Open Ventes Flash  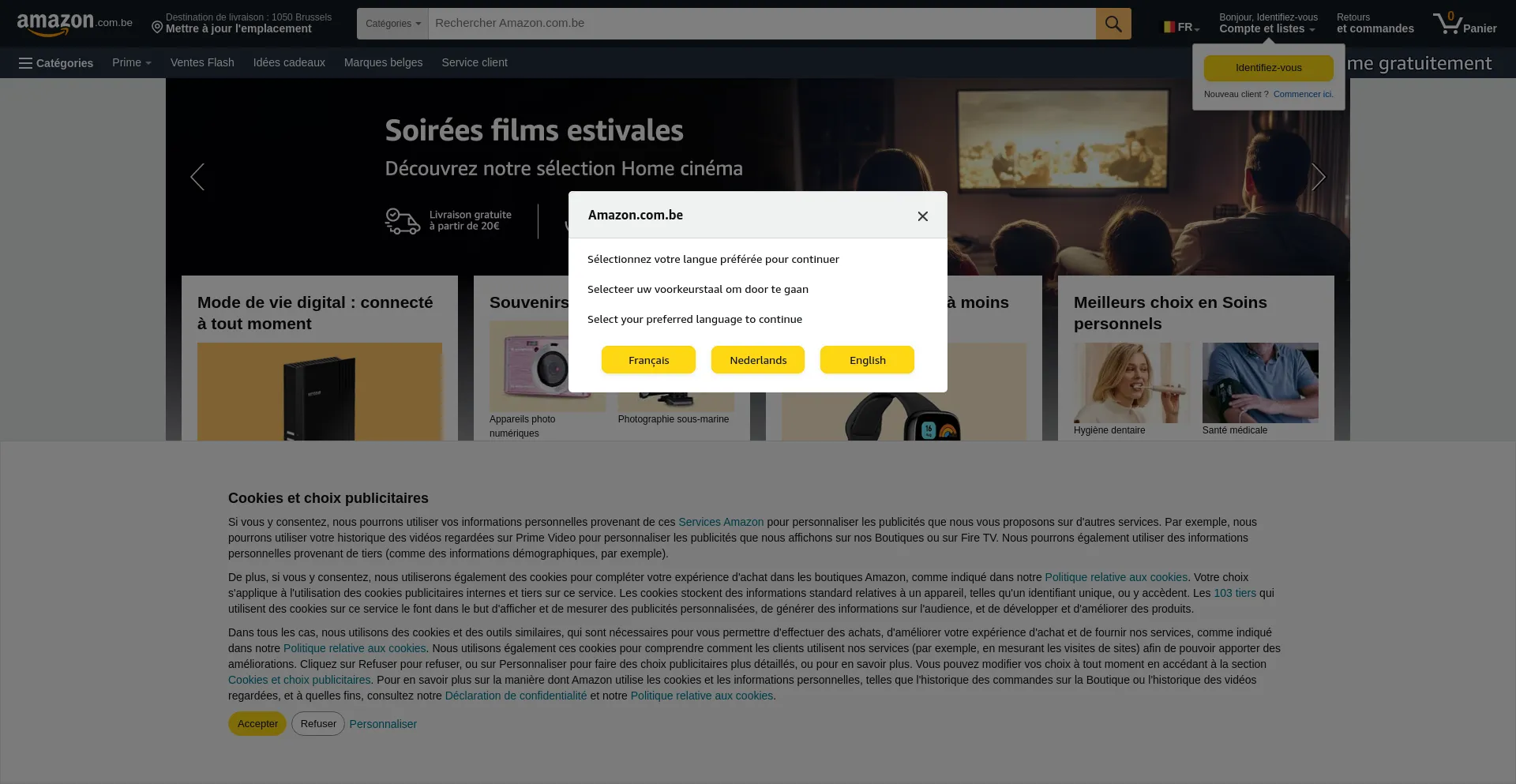[202, 62]
